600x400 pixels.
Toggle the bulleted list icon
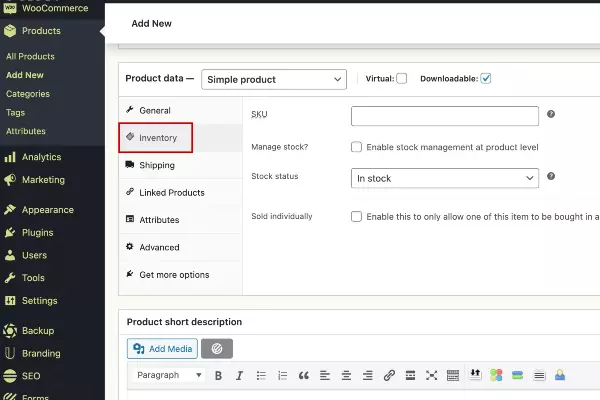tap(260, 376)
